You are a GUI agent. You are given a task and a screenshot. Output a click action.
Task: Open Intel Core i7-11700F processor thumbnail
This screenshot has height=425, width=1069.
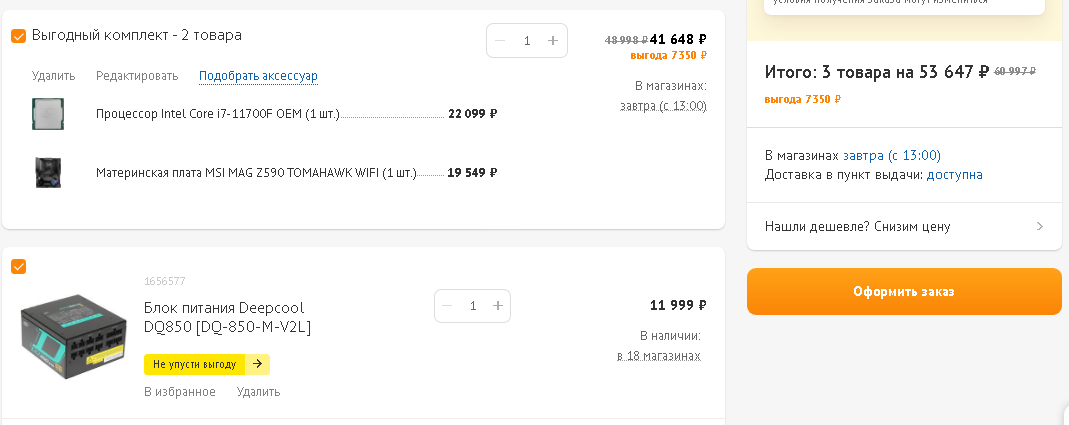pyautogui.click(x=47, y=114)
